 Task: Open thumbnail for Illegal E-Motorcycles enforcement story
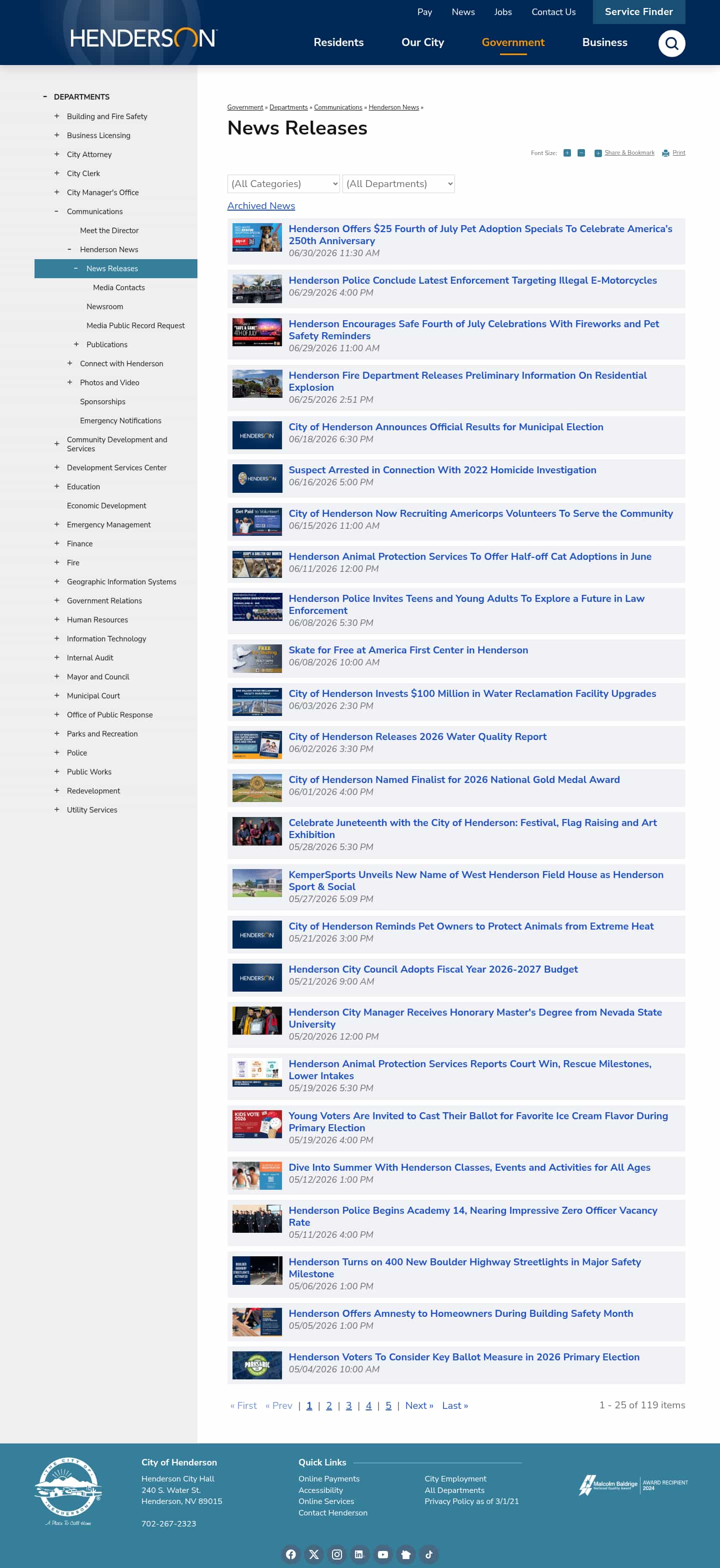click(x=256, y=289)
